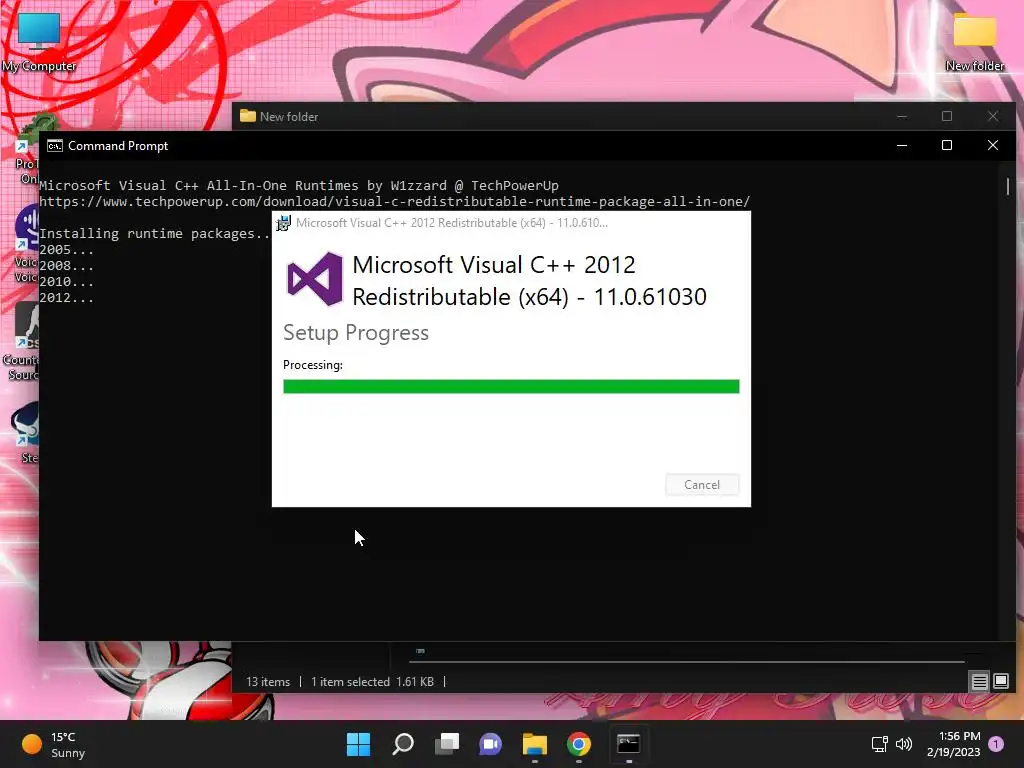1024x768 pixels.
Task: Maximize the New folder explorer window
Action: point(947,116)
